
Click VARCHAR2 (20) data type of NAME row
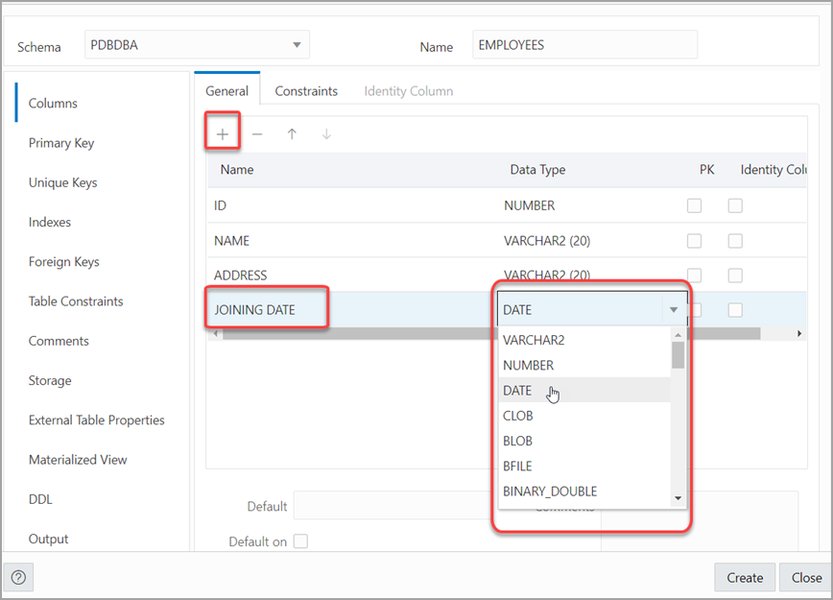[x=547, y=241]
